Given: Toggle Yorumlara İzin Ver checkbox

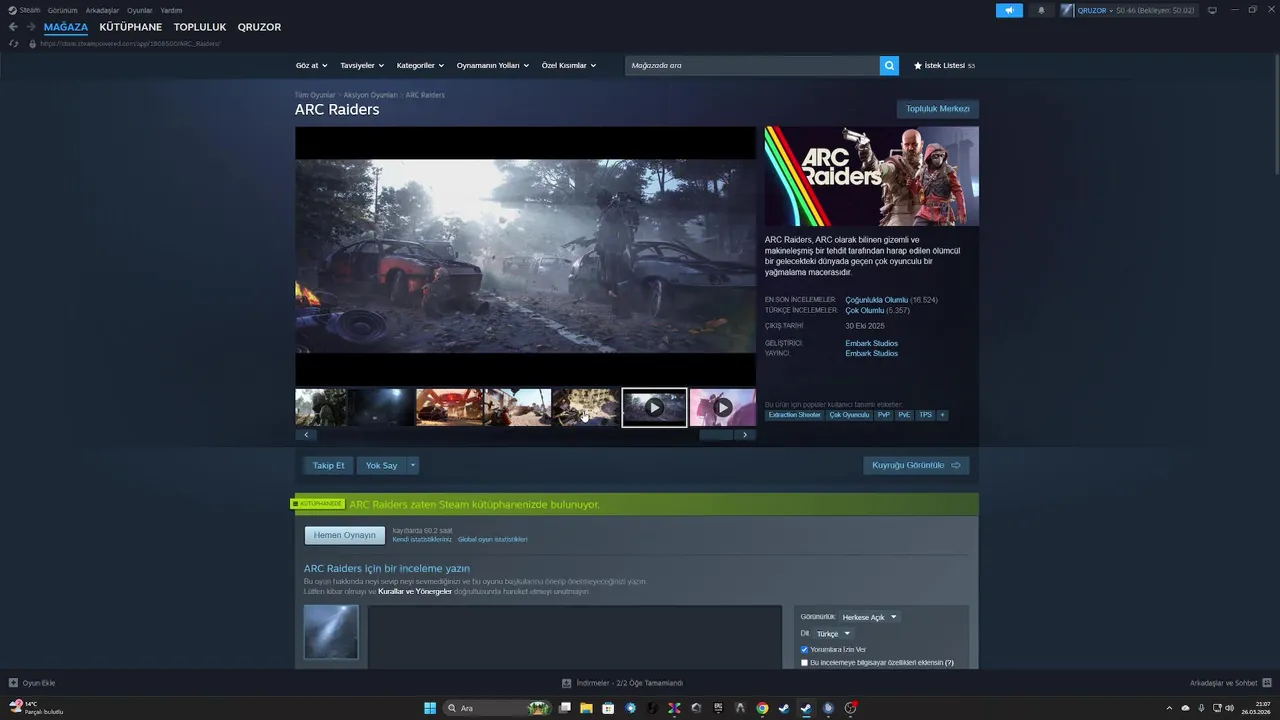Looking at the screenshot, I should tap(804, 650).
